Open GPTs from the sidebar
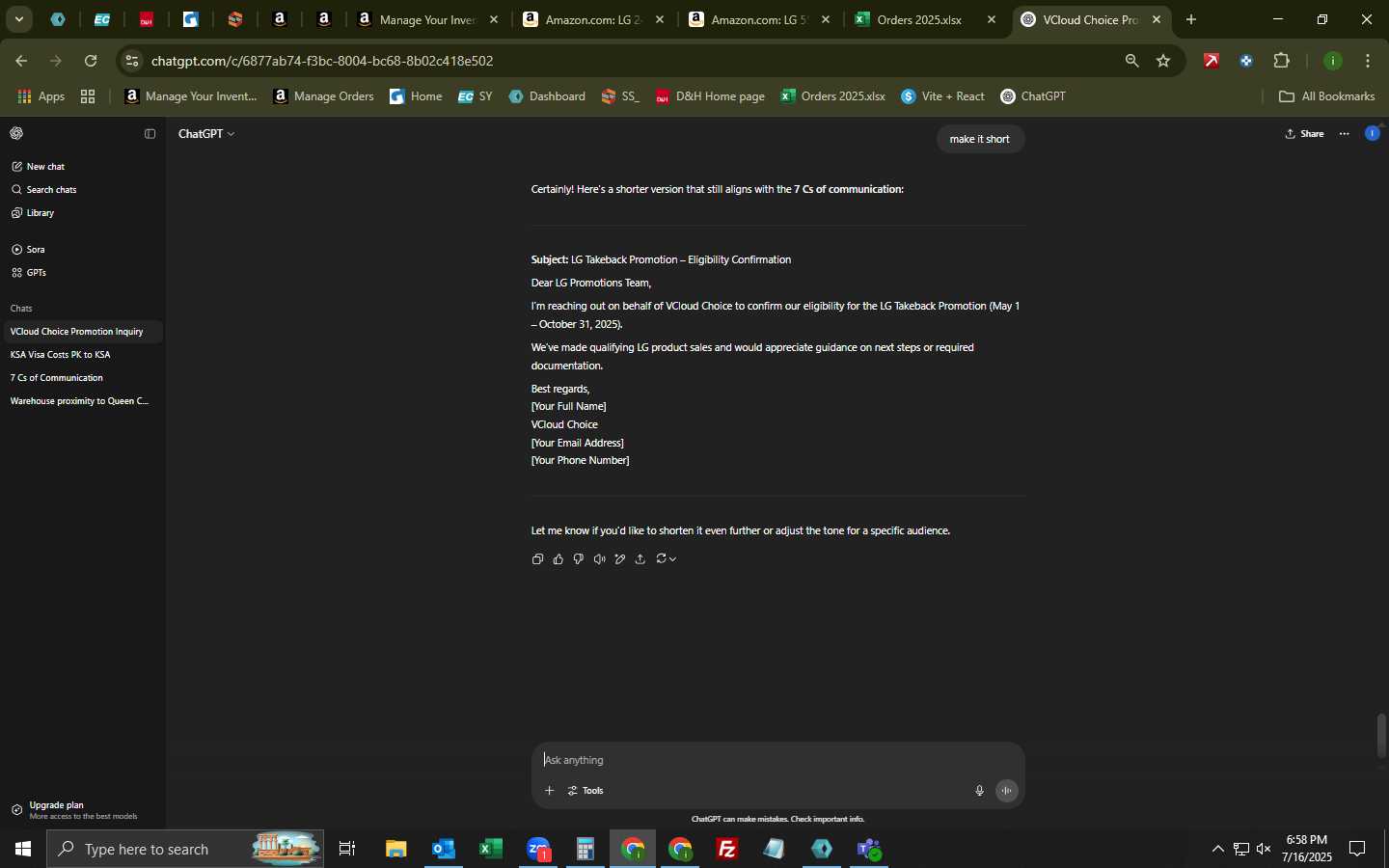 tap(82, 273)
